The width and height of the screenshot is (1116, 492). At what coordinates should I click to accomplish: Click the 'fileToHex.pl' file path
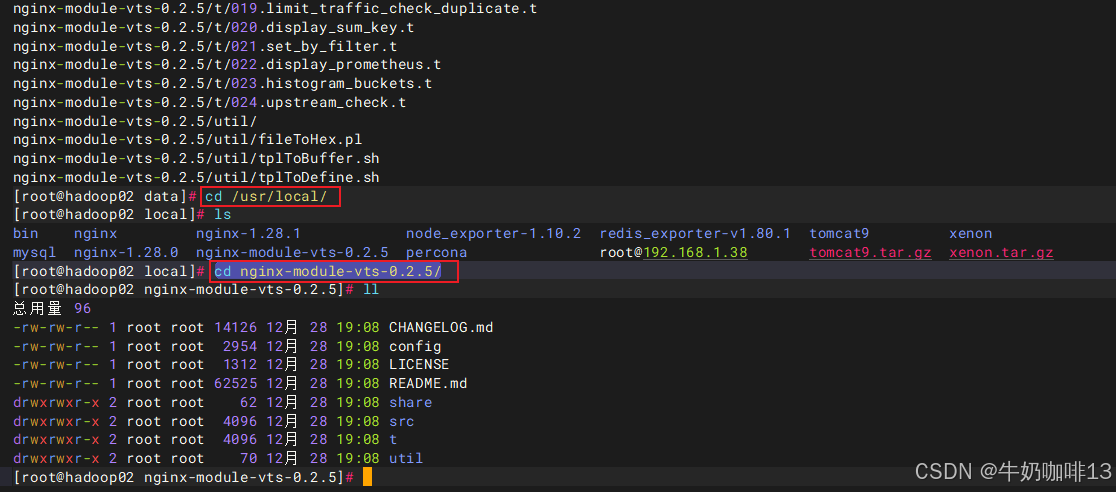188,140
